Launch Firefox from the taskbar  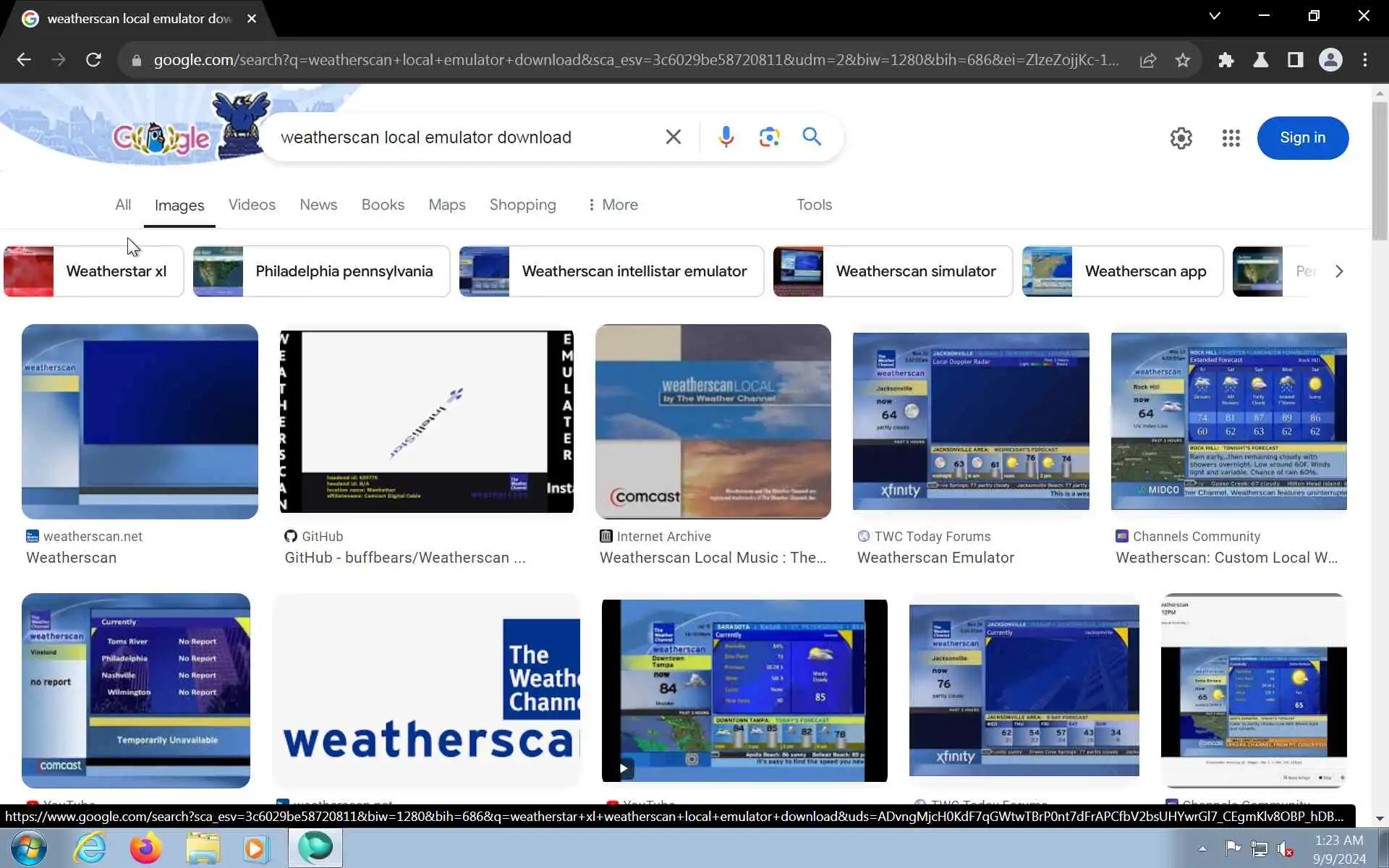pos(145,848)
